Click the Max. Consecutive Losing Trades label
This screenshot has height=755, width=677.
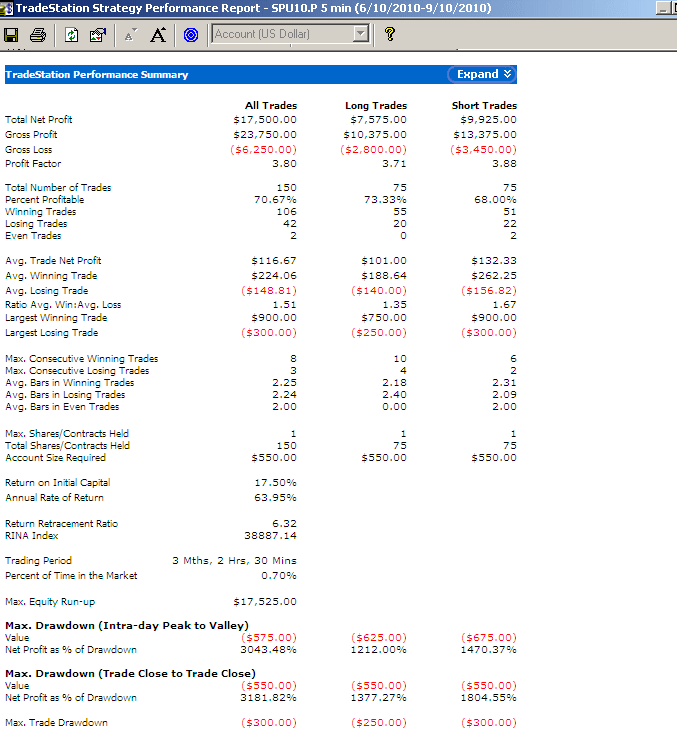(77, 371)
